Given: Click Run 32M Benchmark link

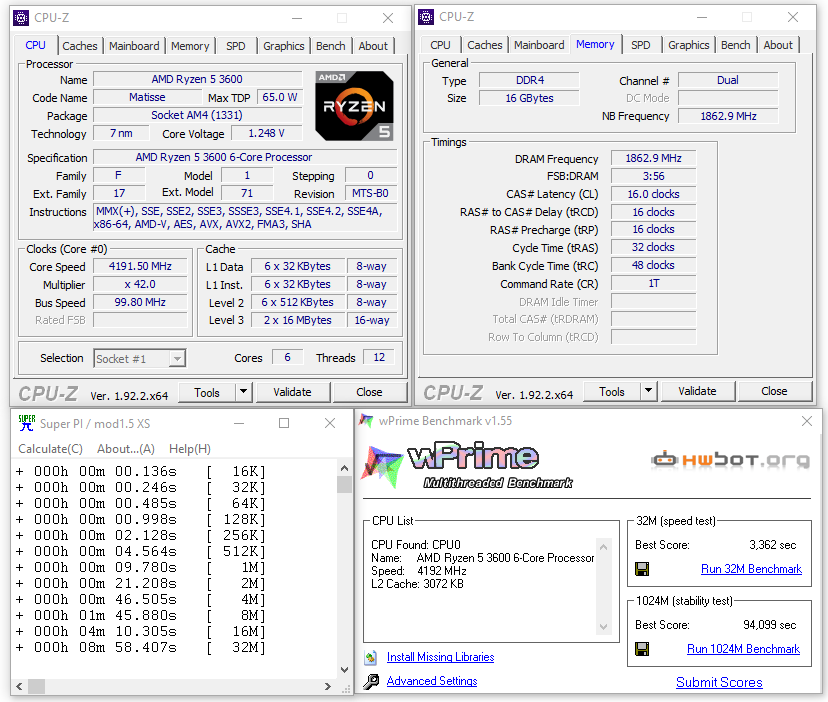Looking at the screenshot, I should [x=751, y=569].
